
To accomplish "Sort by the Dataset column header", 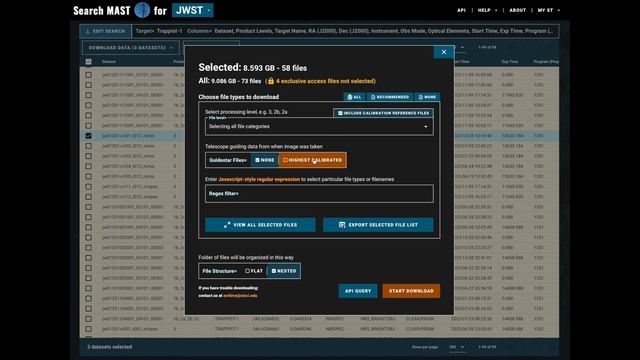I will (109, 62).
